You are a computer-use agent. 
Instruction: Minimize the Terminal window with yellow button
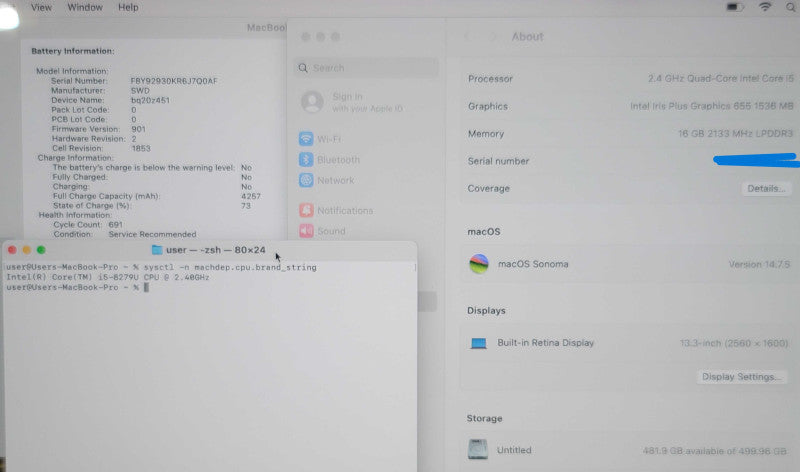(27, 250)
